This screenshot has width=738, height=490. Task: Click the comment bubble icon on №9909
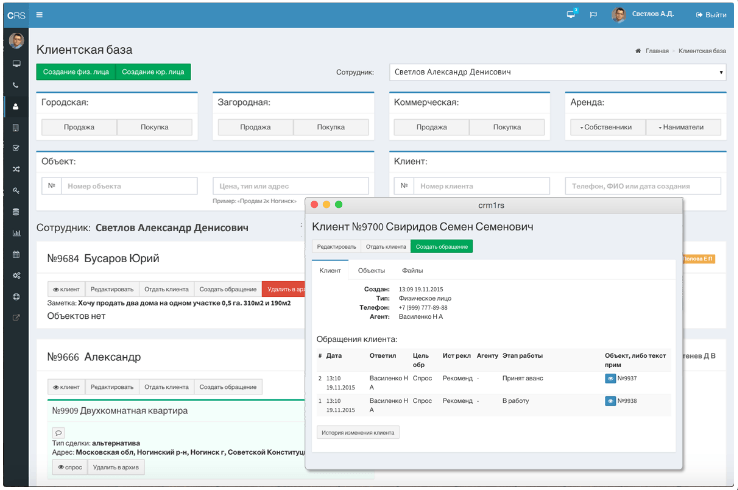click(x=58, y=432)
